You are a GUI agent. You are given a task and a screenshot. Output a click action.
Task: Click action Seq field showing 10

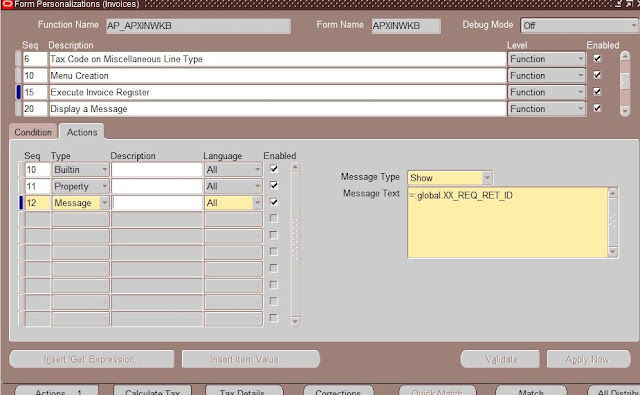tap(38, 169)
